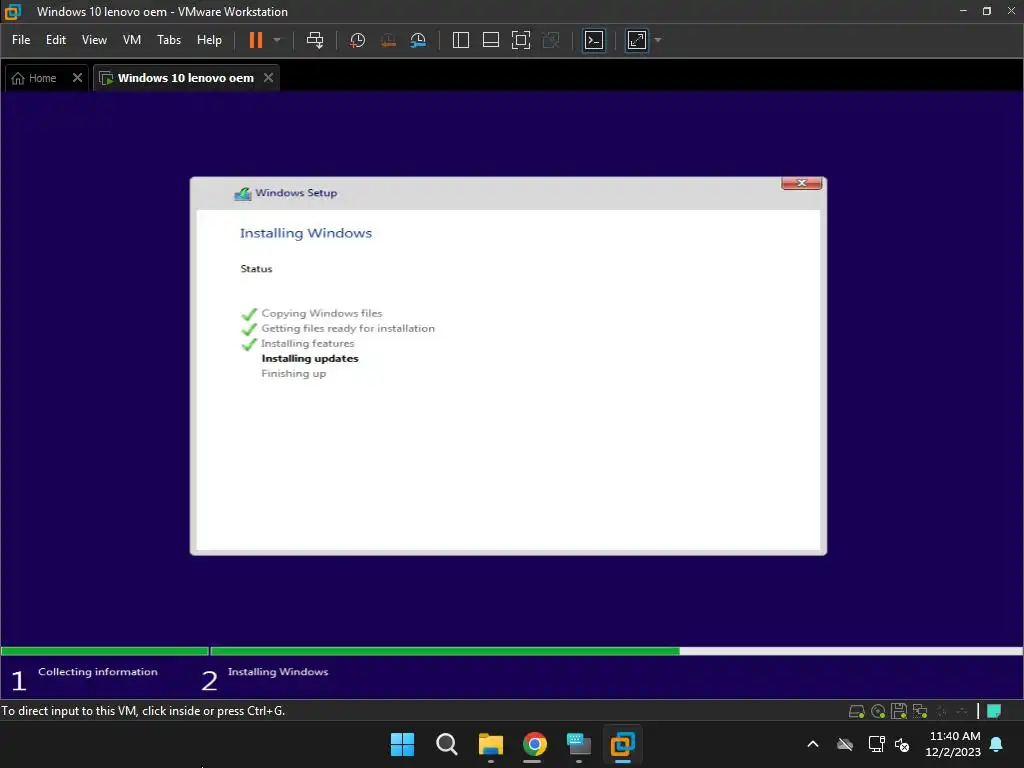Enter full screen mode icon
Viewport: 1024px width, 768px height.
[x=520, y=40]
